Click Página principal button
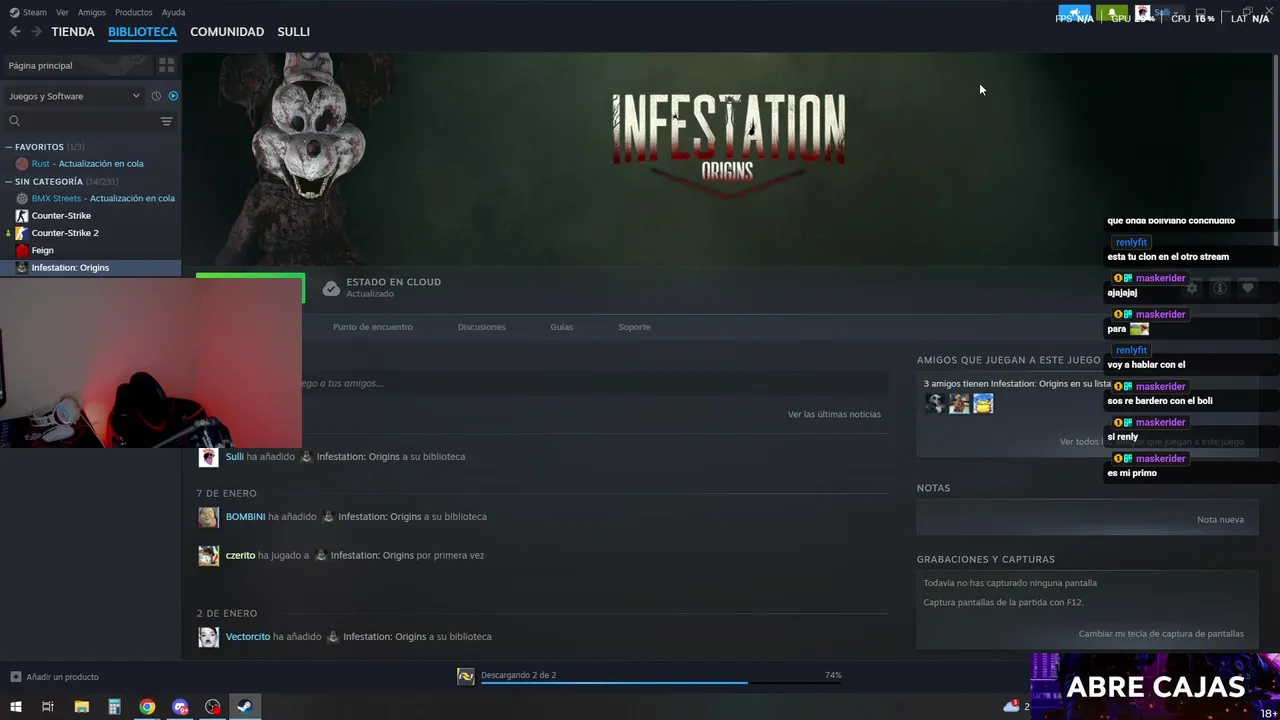This screenshot has width=1280, height=720. click(x=78, y=65)
